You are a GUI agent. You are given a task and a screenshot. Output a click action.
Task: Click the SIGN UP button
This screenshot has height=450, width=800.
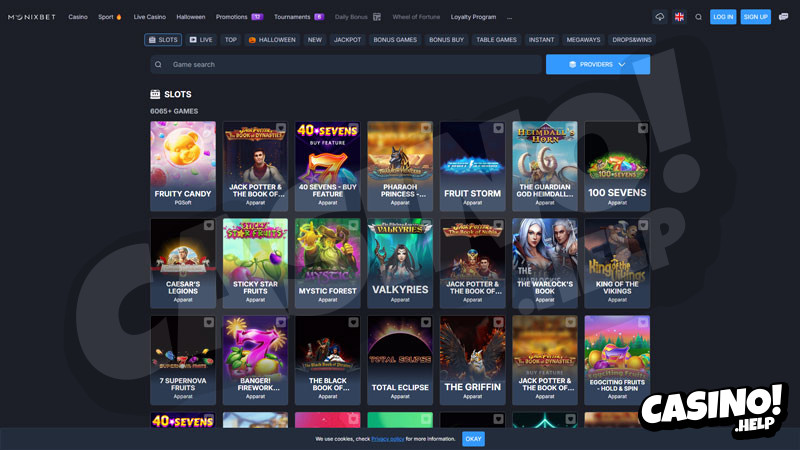[x=756, y=17]
